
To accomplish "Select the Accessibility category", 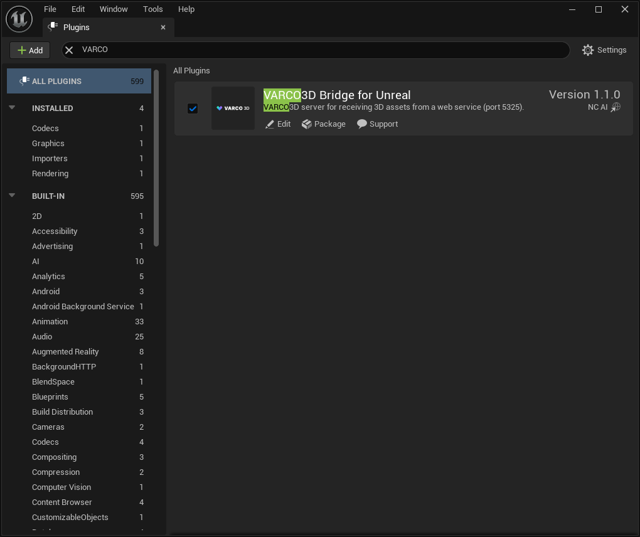I will tap(79, 231).
